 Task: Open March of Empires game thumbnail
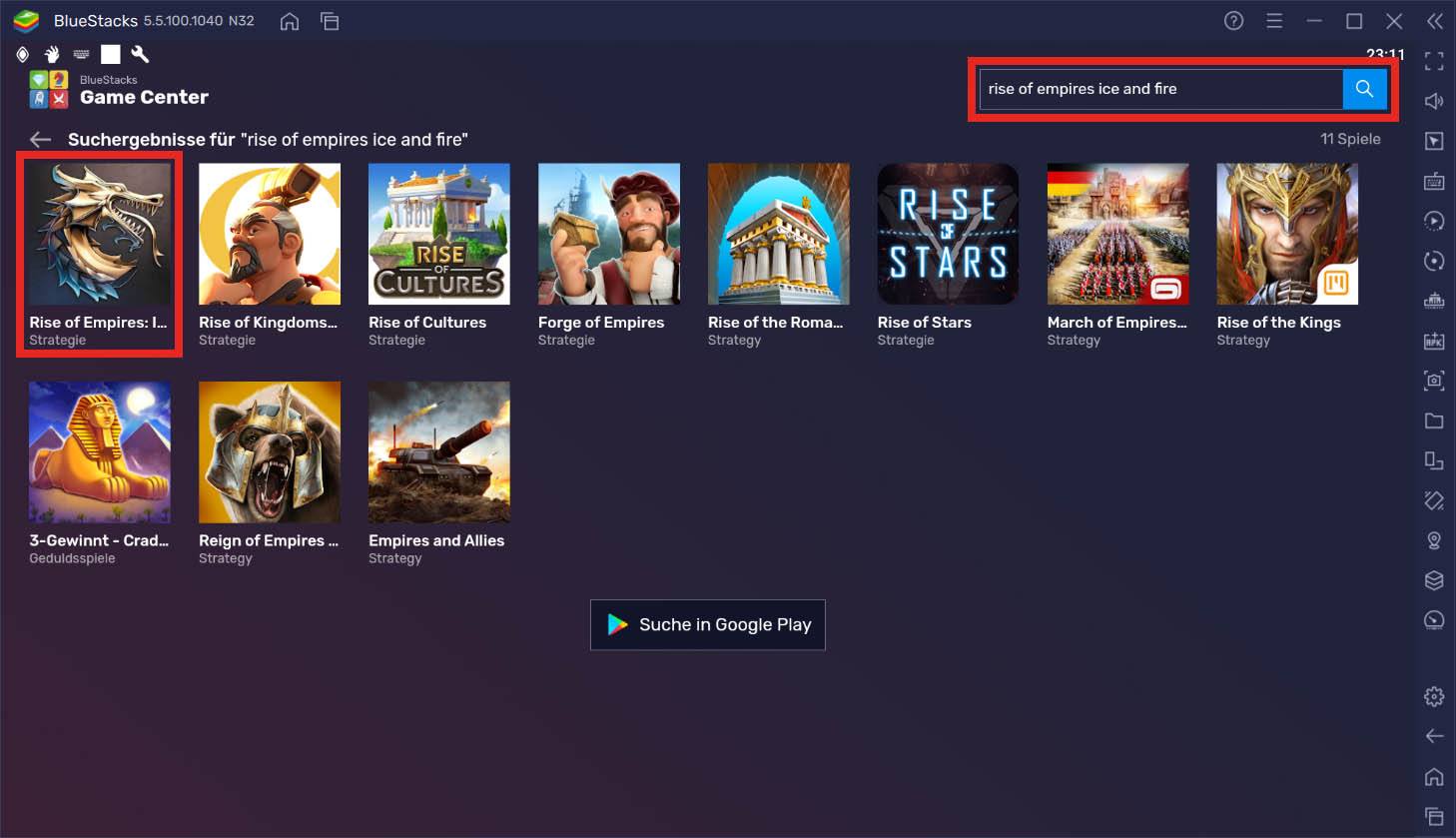click(1118, 234)
